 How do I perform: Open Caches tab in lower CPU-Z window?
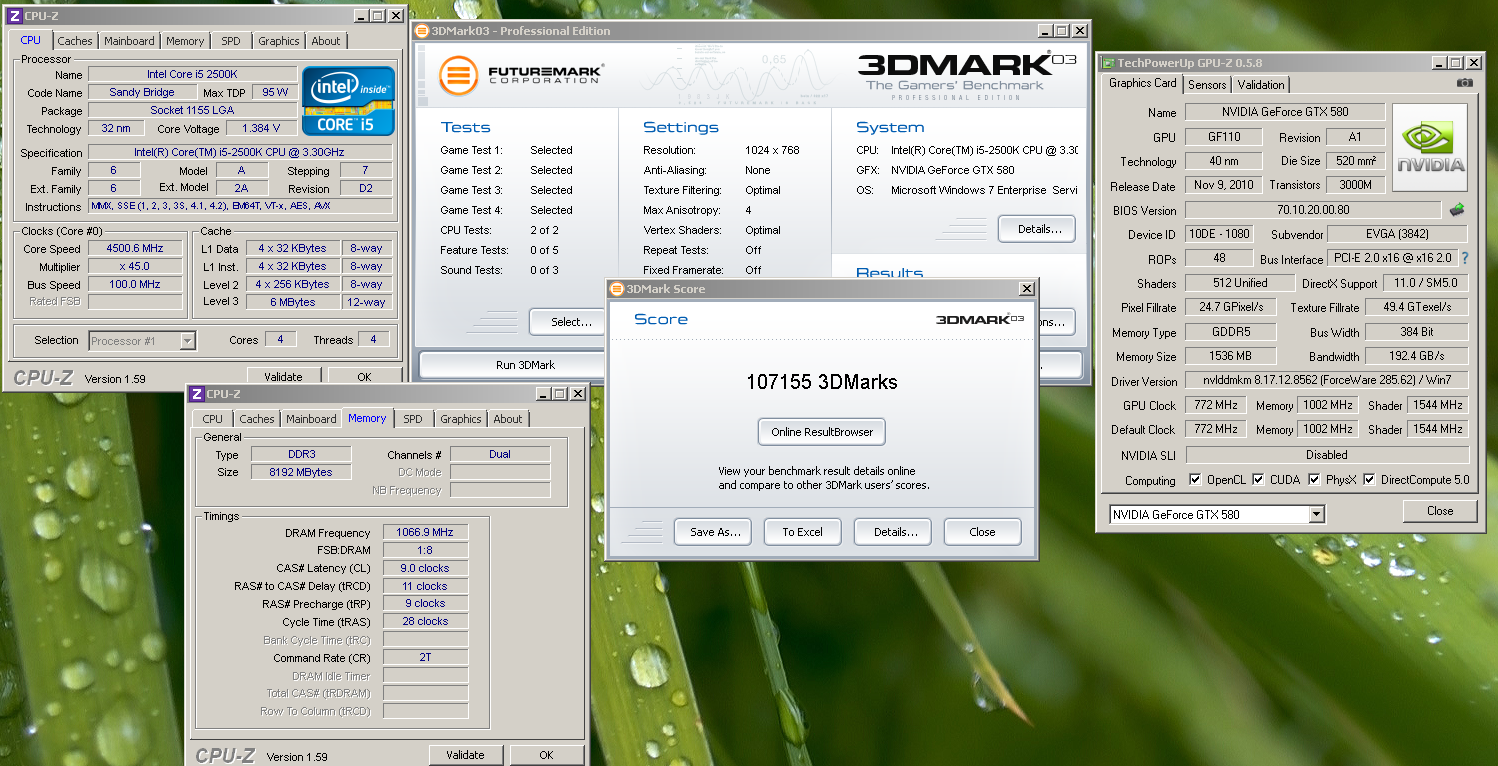(x=257, y=419)
